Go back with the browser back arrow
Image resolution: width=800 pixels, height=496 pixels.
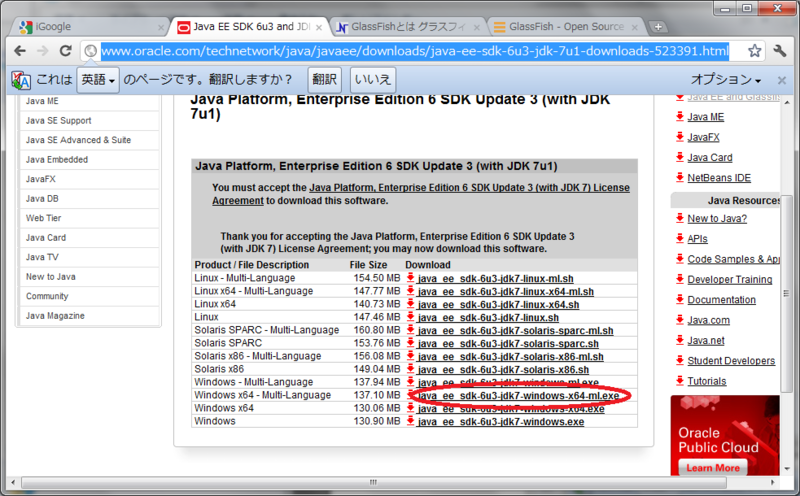tap(20, 51)
